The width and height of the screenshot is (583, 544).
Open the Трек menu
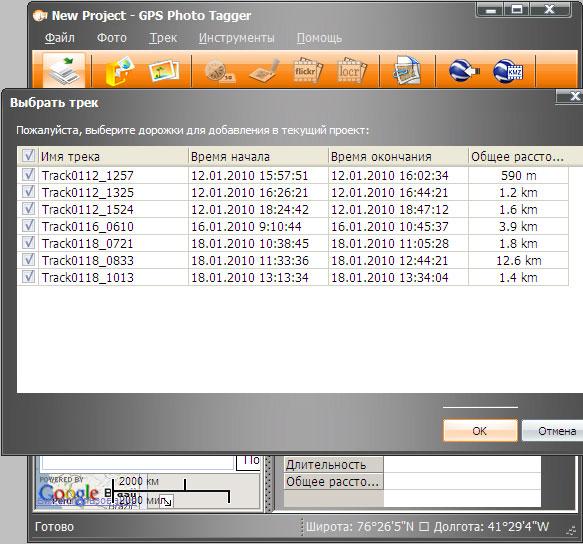(163, 38)
